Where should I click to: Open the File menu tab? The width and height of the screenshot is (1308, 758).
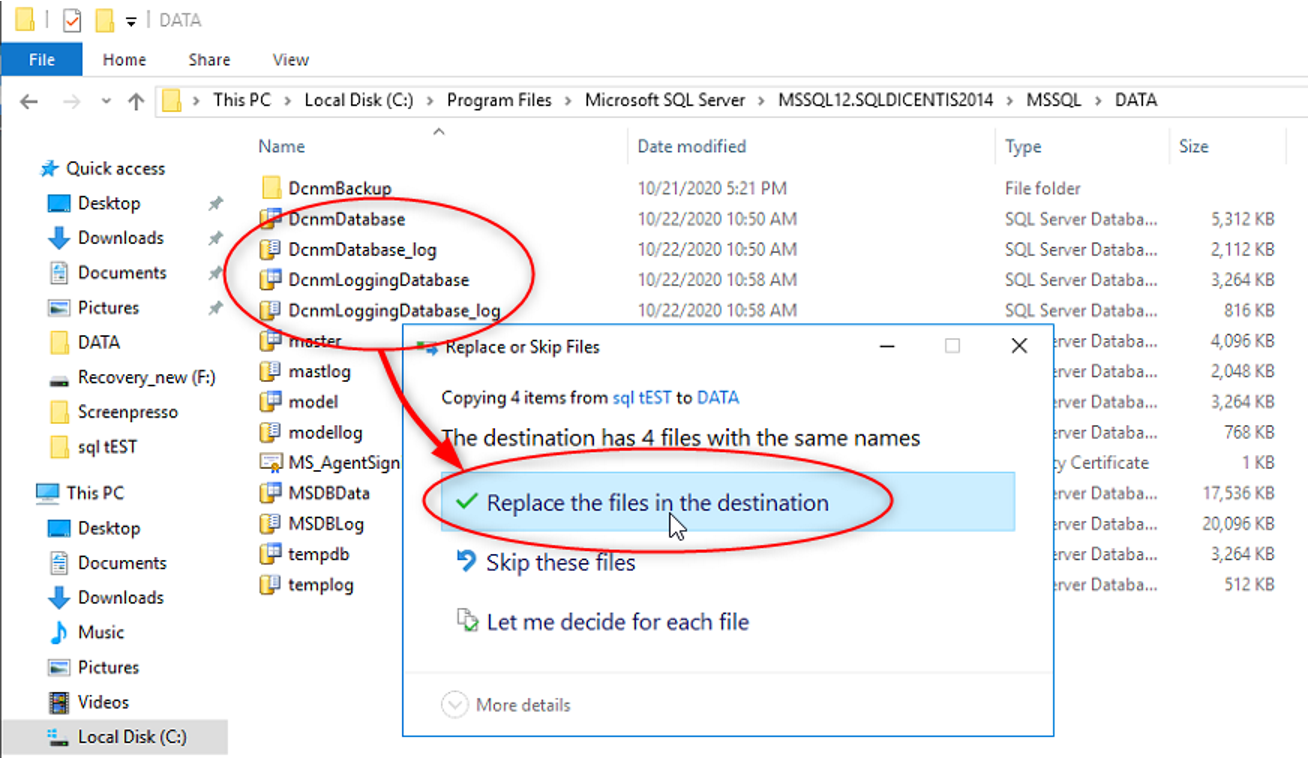click(x=41, y=60)
